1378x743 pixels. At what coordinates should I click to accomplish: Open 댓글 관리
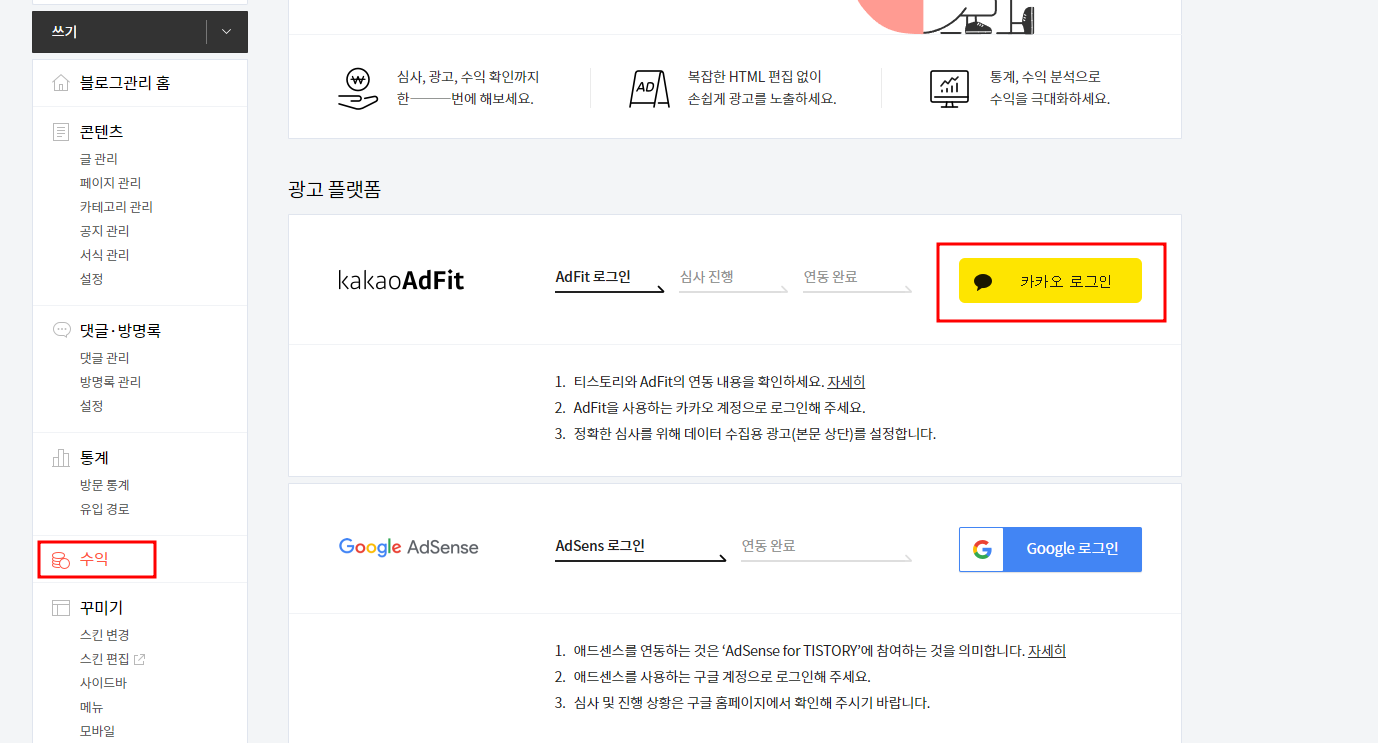click(x=105, y=358)
